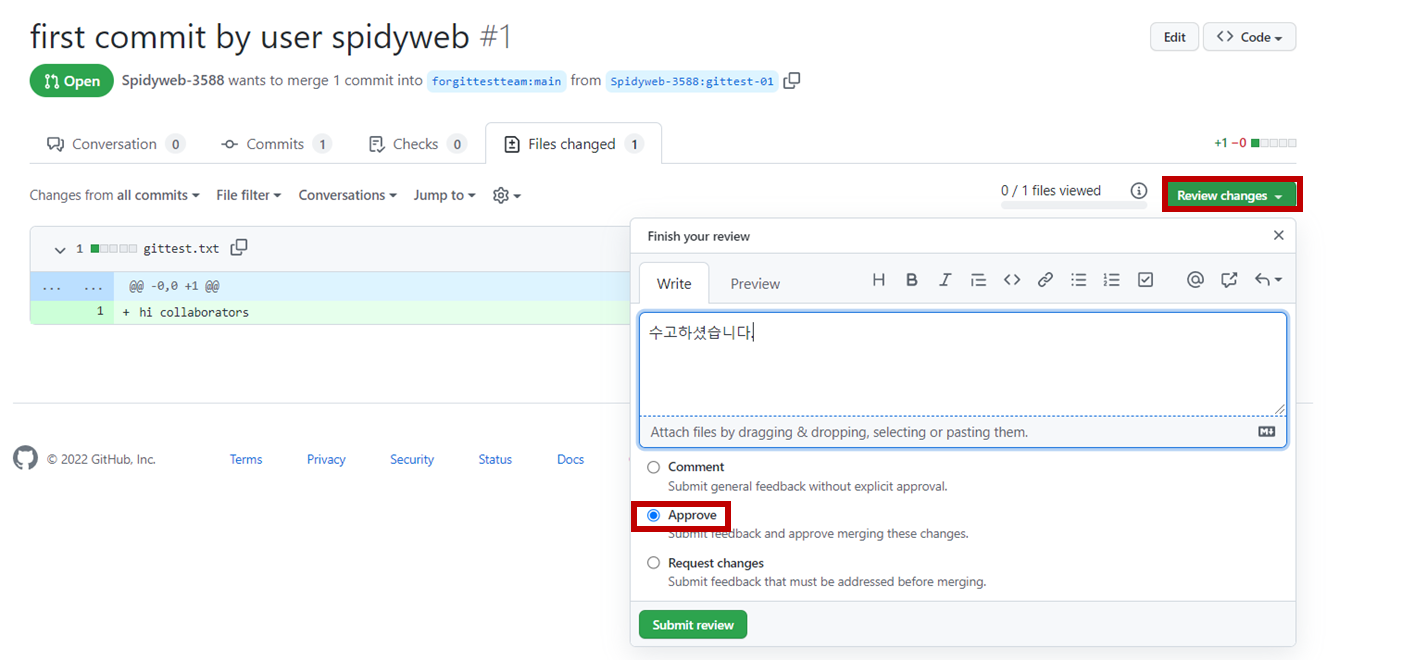Open the Terms footer link
This screenshot has height=660, width=1402.
click(246, 459)
